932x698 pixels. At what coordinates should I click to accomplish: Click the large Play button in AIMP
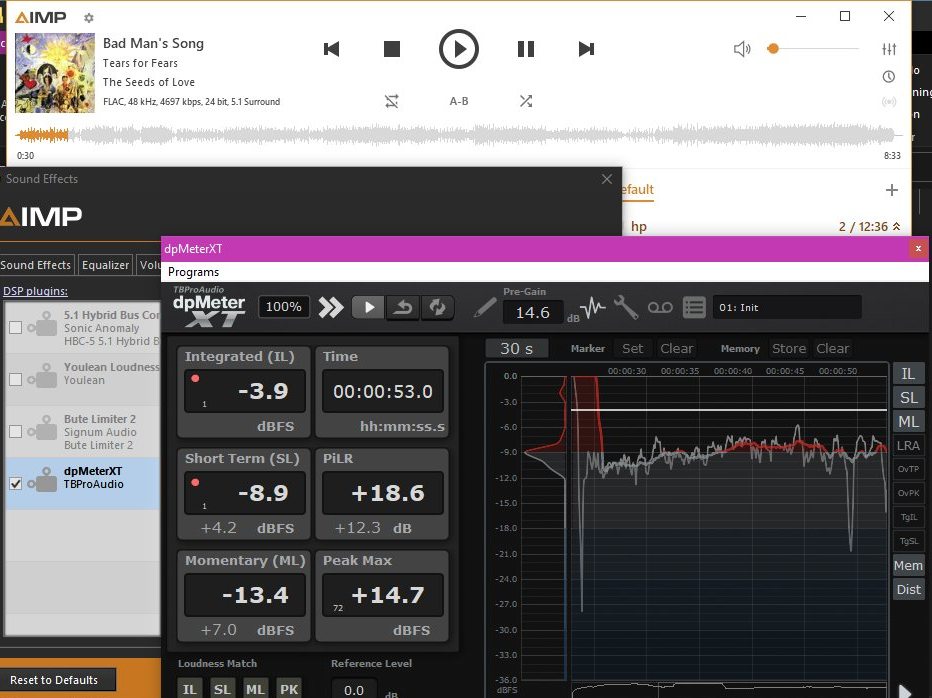click(458, 49)
